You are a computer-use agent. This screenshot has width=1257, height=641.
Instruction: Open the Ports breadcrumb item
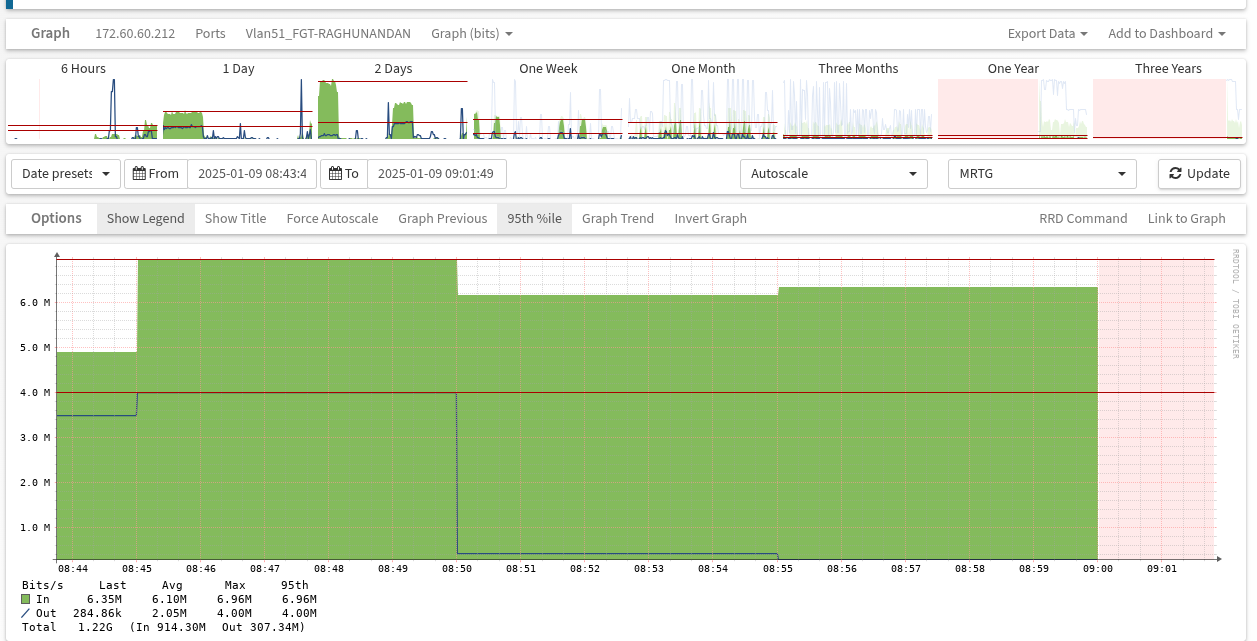pyautogui.click(x=210, y=34)
